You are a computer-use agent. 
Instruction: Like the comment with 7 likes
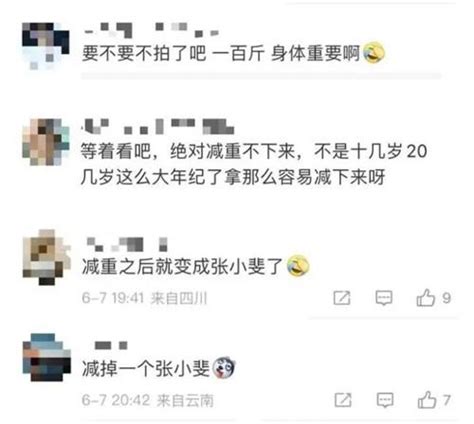tap(427, 400)
